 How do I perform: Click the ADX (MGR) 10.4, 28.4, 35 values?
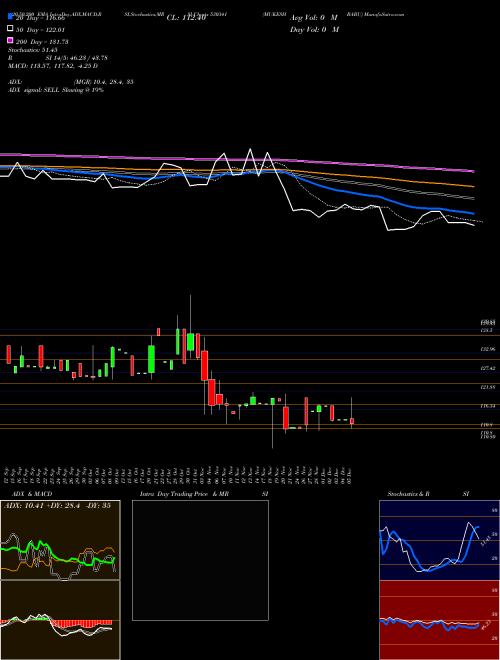[x=104, y=82]
